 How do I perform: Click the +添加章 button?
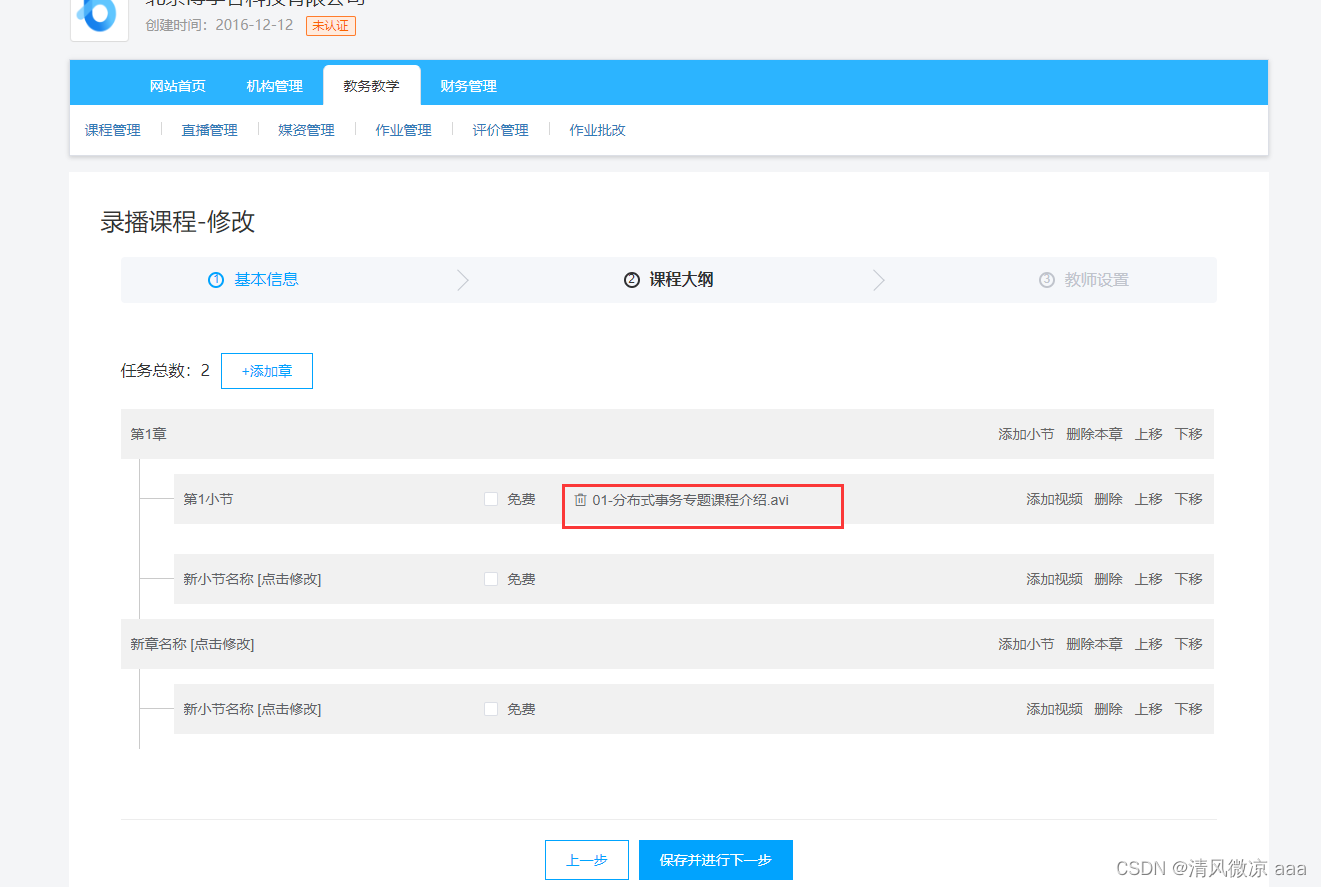pos(267,371)
